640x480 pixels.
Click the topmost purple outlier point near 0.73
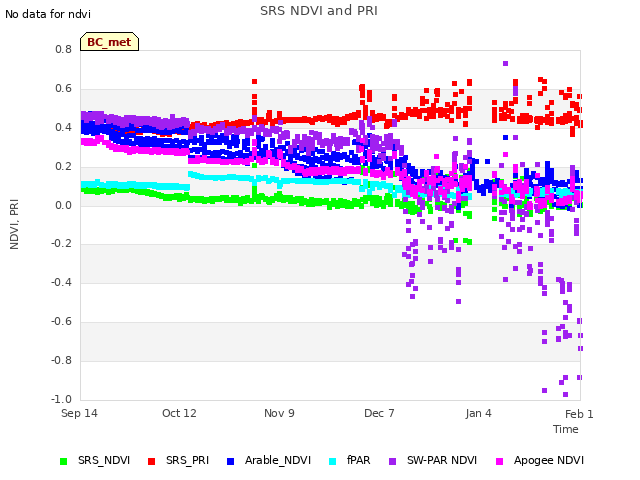[x=505, y=63]
